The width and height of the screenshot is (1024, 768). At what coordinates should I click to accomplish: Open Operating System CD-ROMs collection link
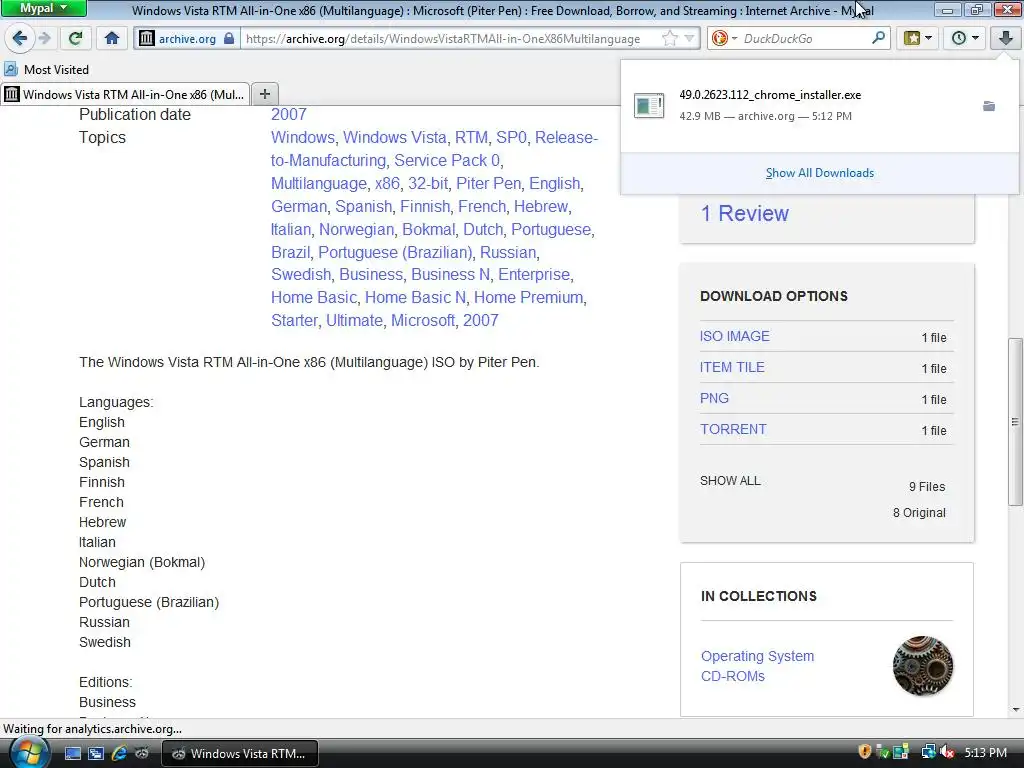[758, 666]
